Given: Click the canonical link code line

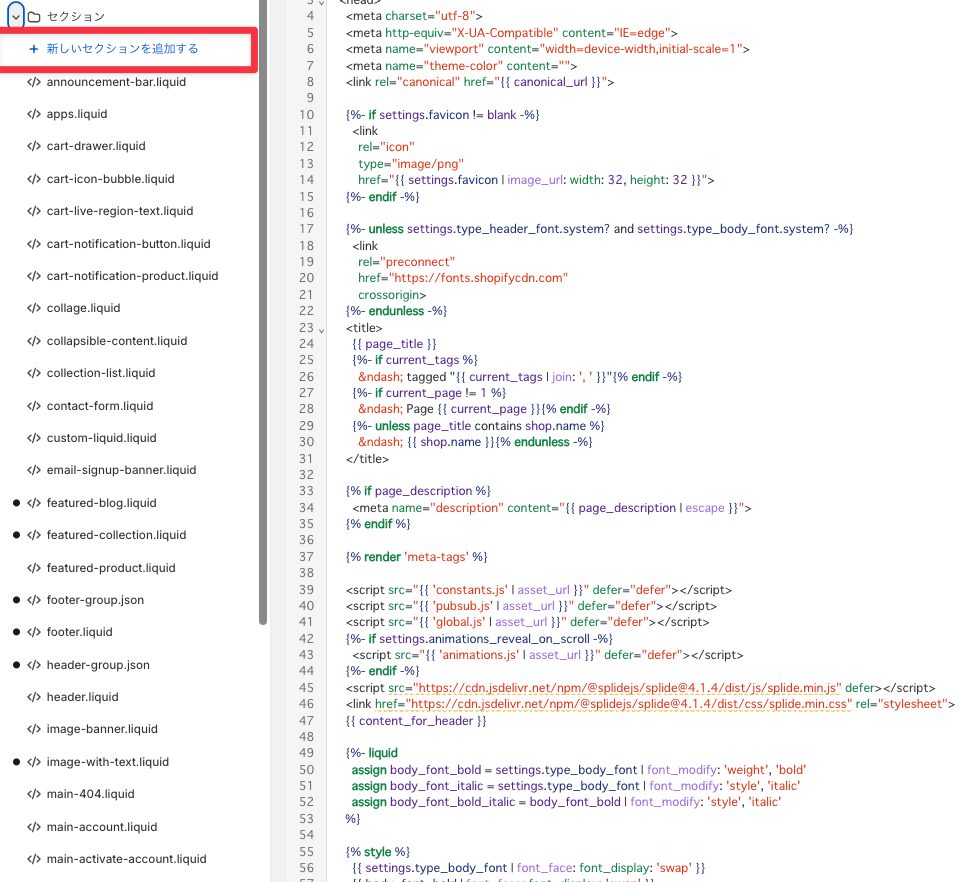Looking at the screenshot, I should pyautogui.click(x=480, y=82).
